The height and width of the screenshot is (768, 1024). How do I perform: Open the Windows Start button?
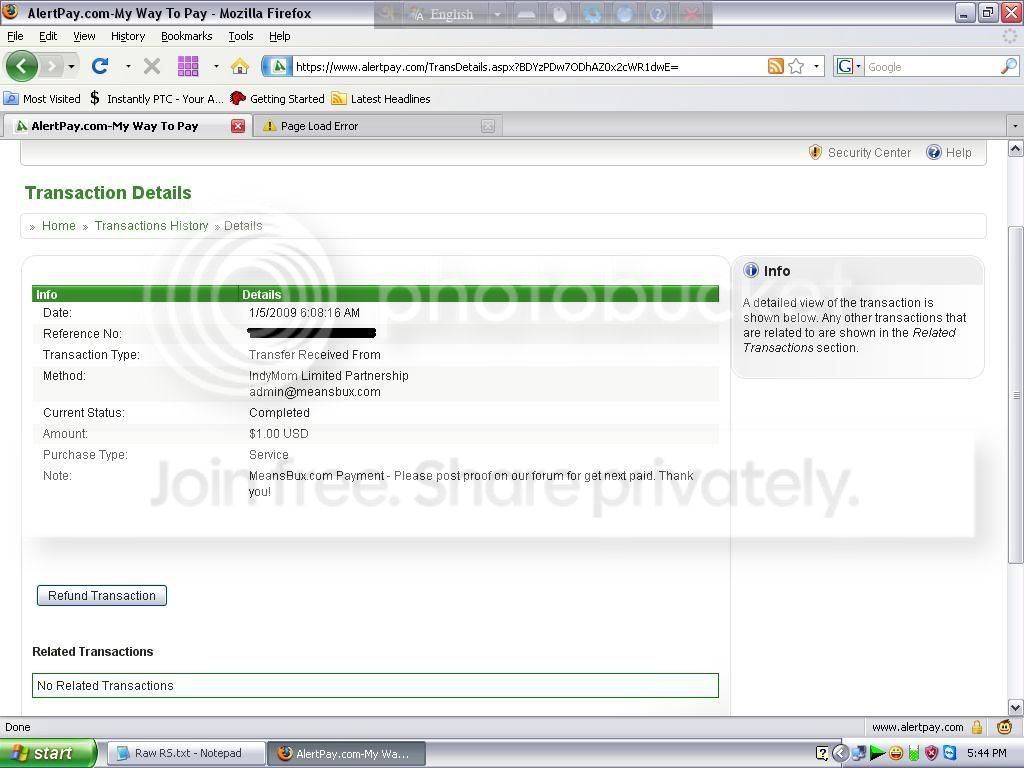pos(47,754)
